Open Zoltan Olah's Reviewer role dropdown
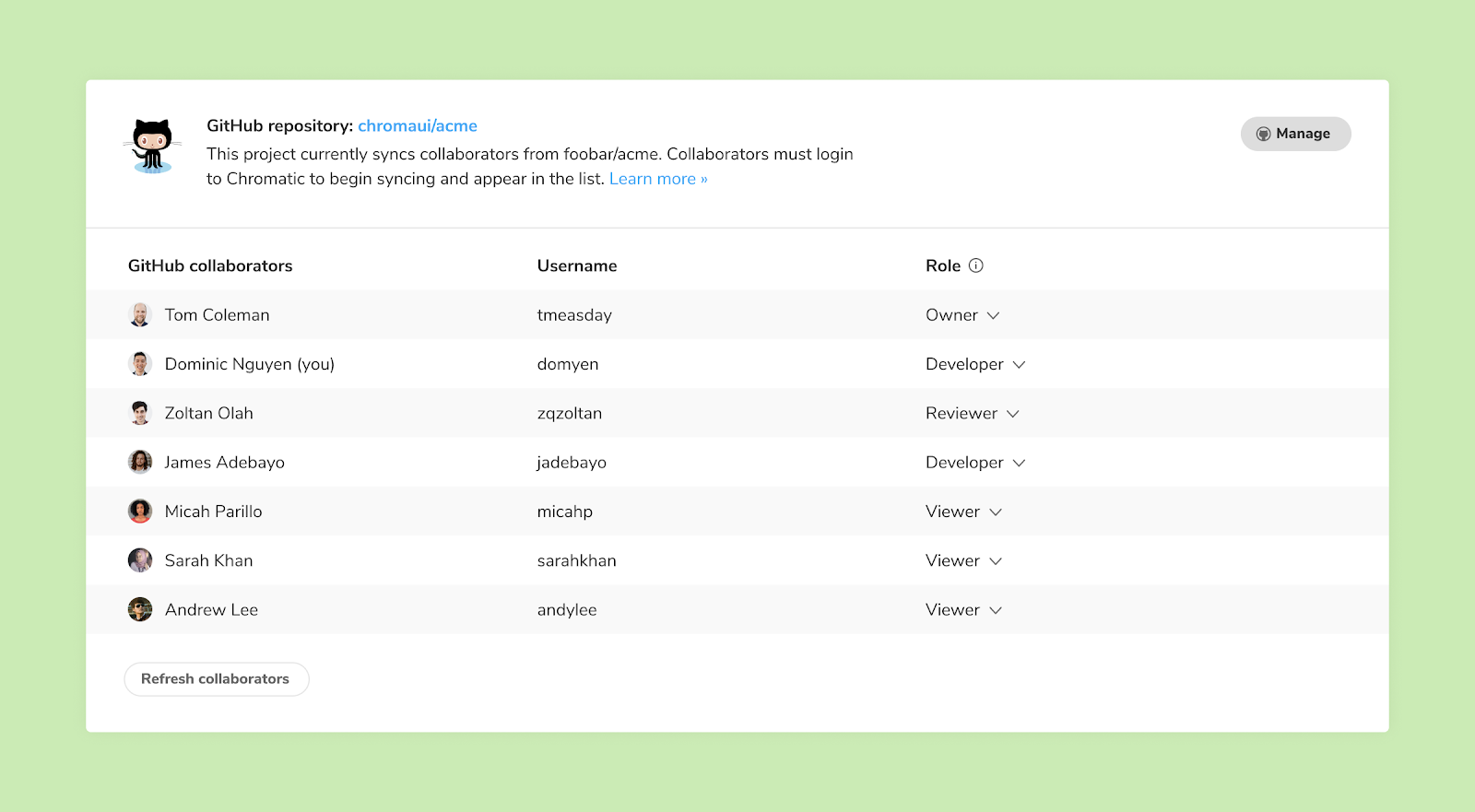This screenshot has width=1475, height=812. tap(972, 413)
